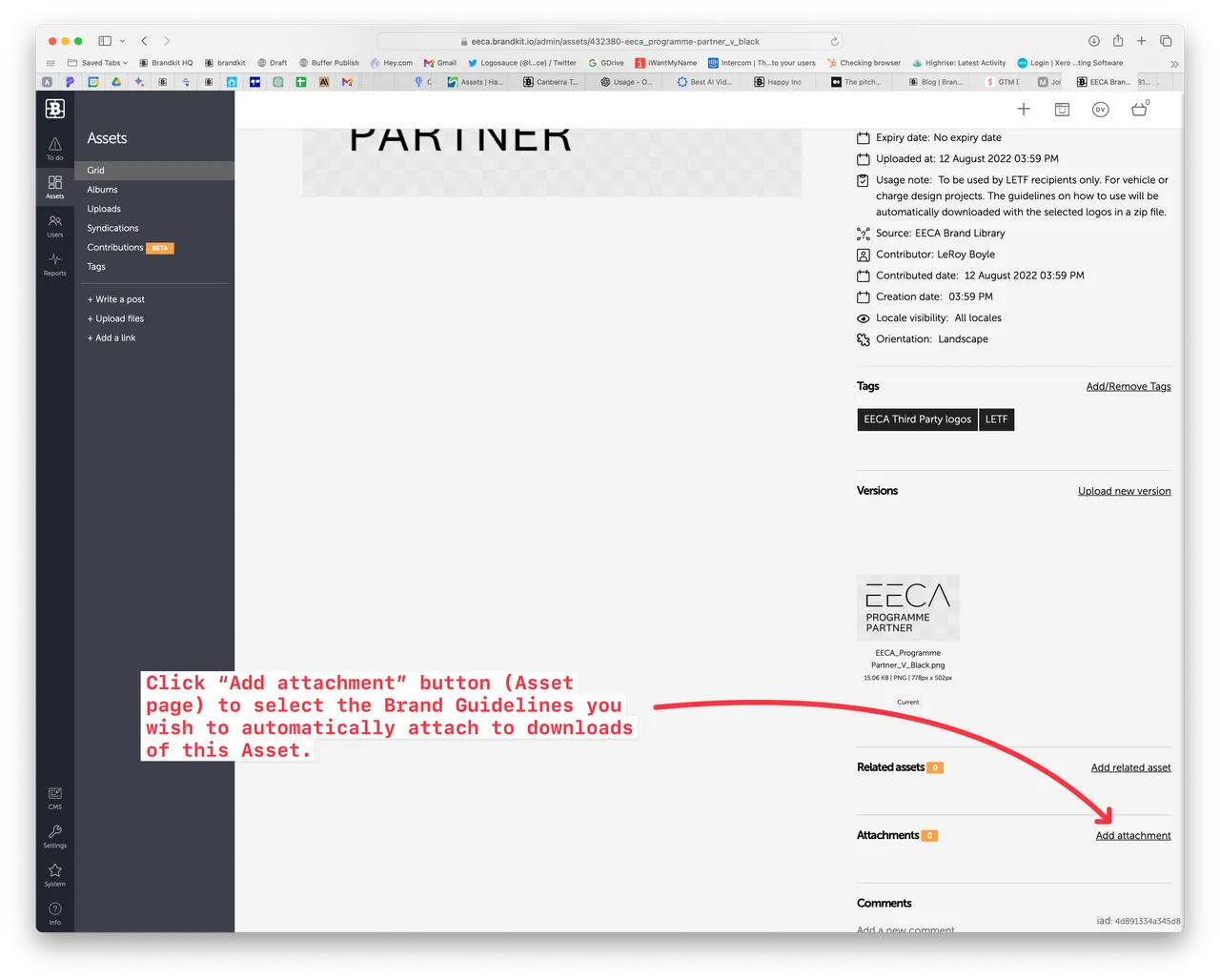
Task: Click the LETF tag
Action: click(x=997, y=419)
